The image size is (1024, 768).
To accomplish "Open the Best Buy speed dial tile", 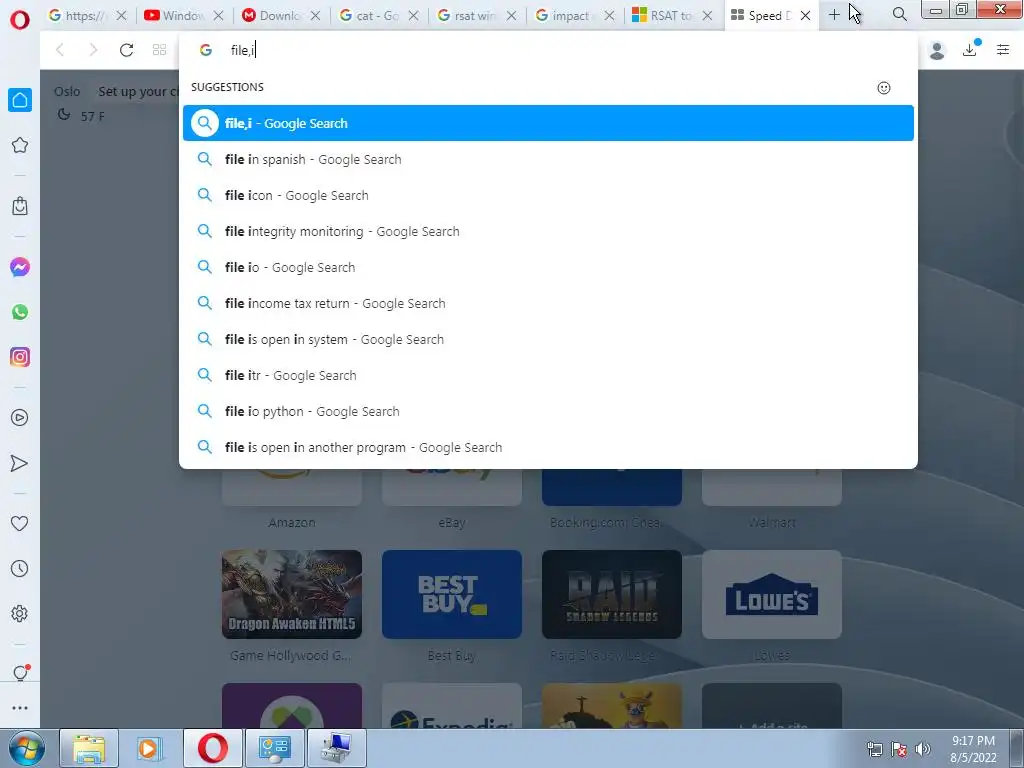I will pos(452,594).
